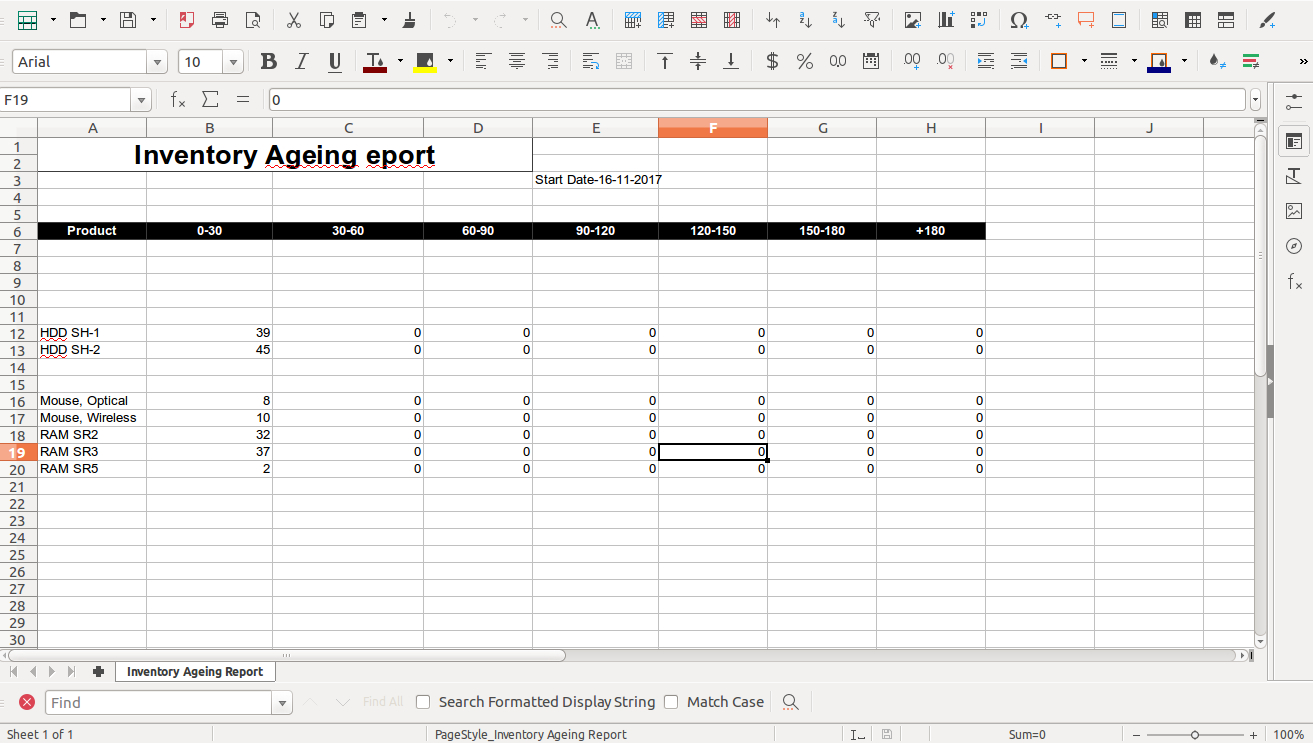Insert a special character
Image resolution: width=1313 pixels, height=743 pixels.
point(1019,20)
